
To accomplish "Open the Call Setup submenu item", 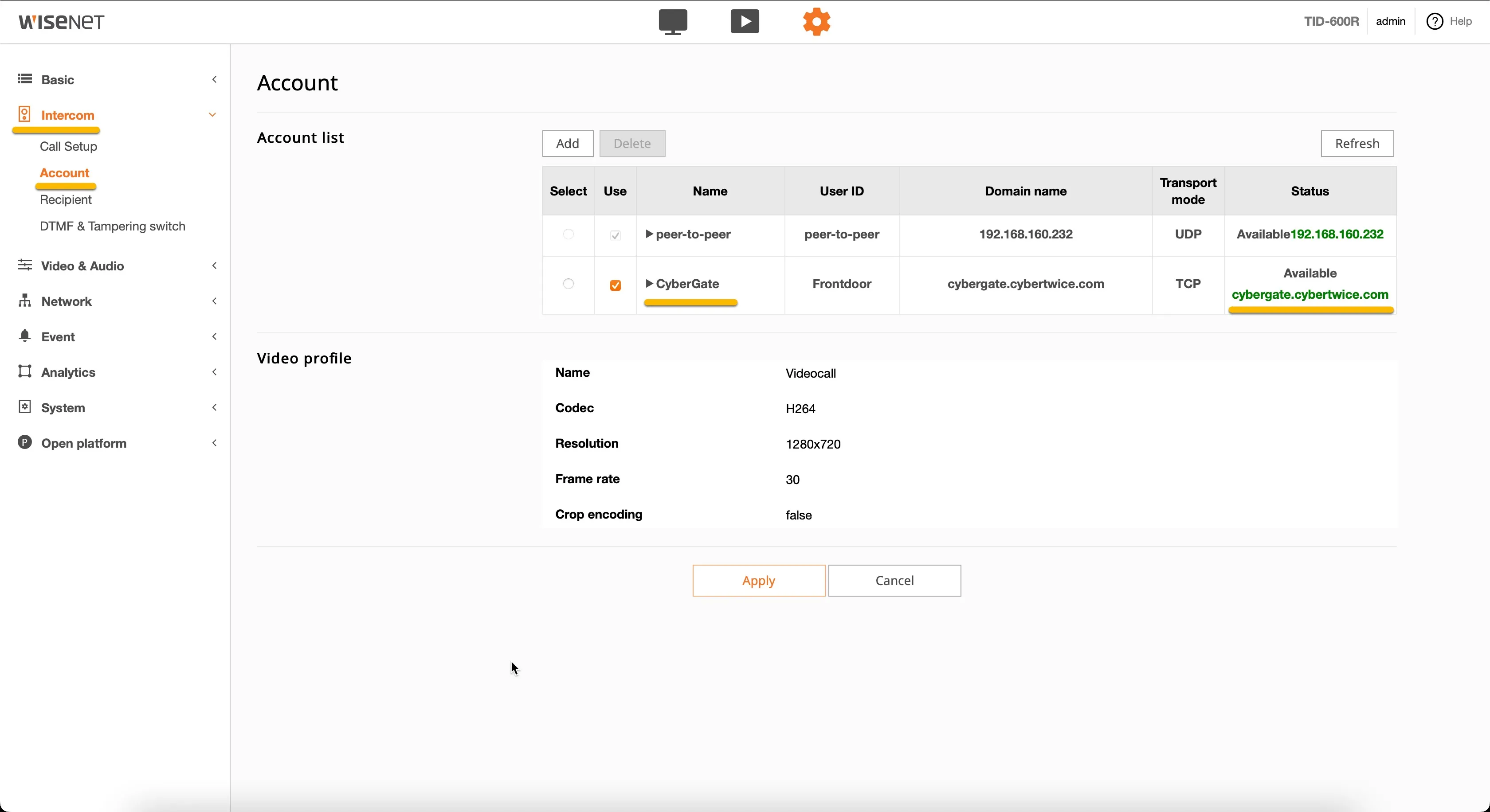I will tap(68, 146).
